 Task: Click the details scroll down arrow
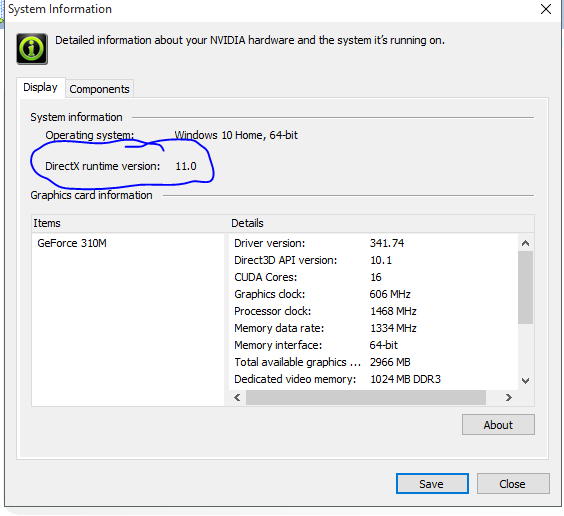coord(525,381)
